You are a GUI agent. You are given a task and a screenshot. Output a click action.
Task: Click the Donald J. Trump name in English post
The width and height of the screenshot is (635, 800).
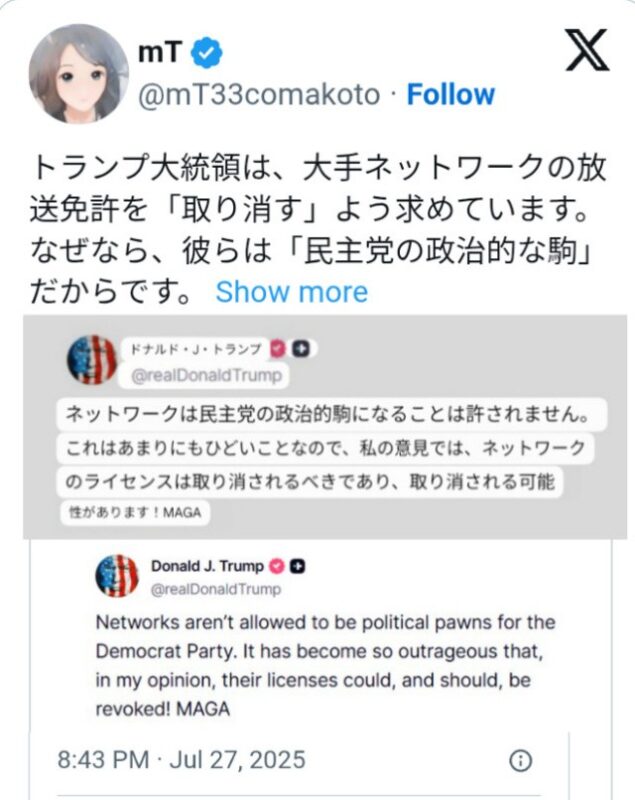[204, 566]
